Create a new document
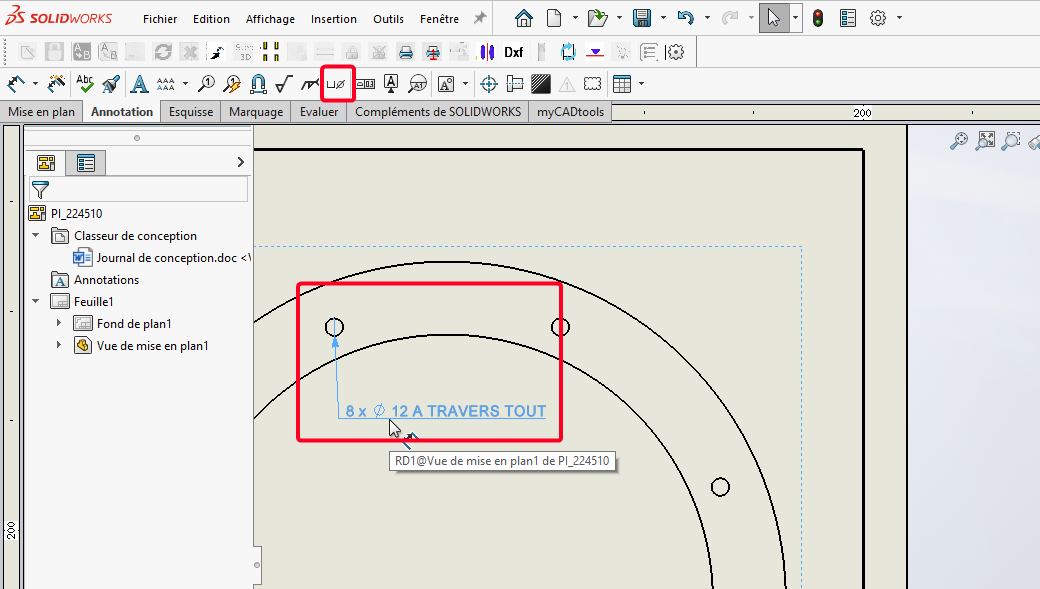 (554, 19)
